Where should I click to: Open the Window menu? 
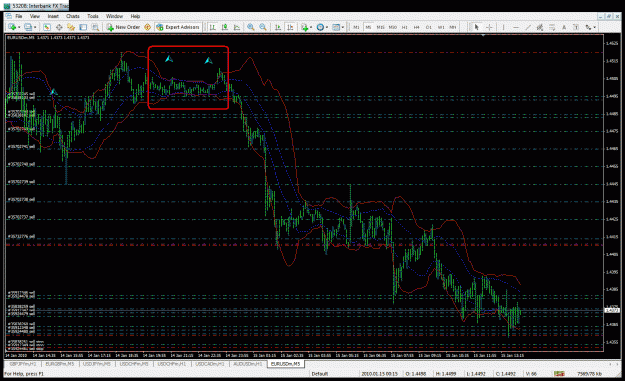tap(114, 16)
